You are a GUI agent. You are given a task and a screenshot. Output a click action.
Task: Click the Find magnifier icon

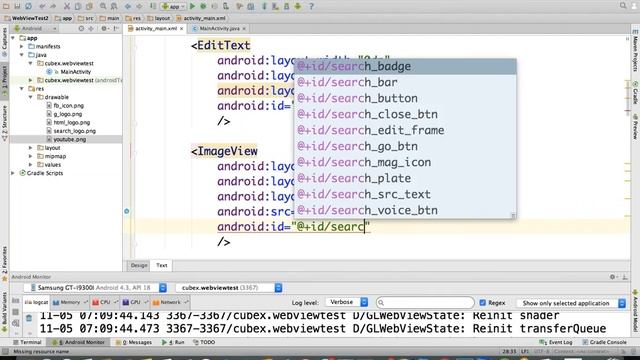(103, 6)
